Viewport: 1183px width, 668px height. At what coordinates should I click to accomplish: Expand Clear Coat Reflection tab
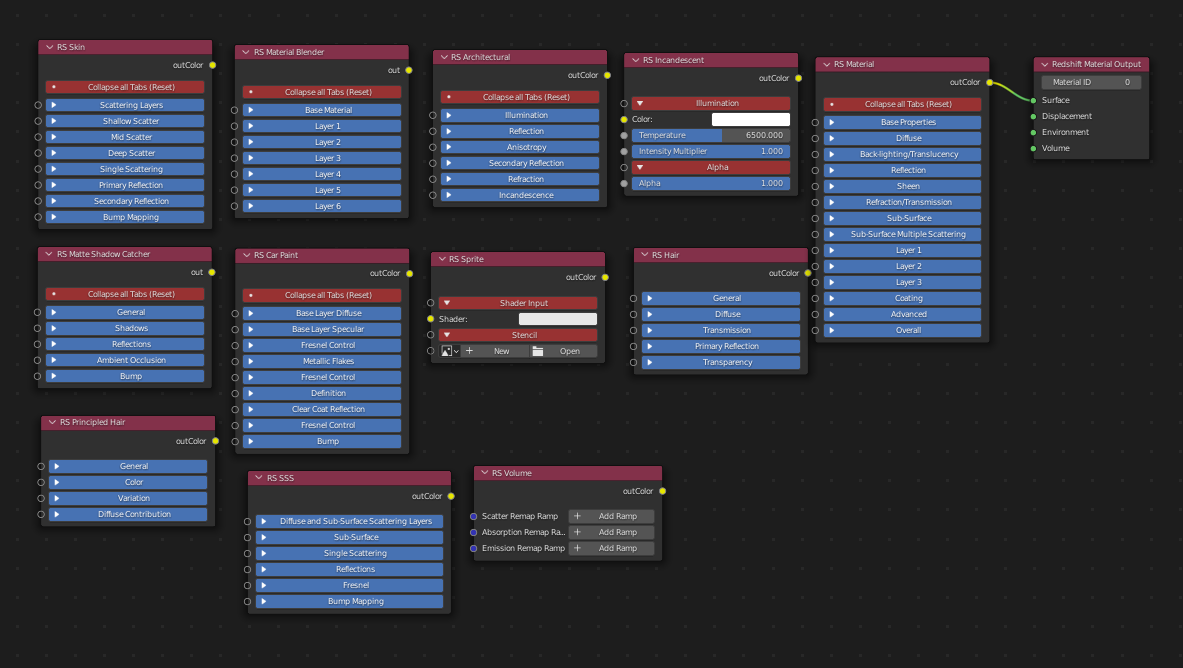tap(322, 409)
